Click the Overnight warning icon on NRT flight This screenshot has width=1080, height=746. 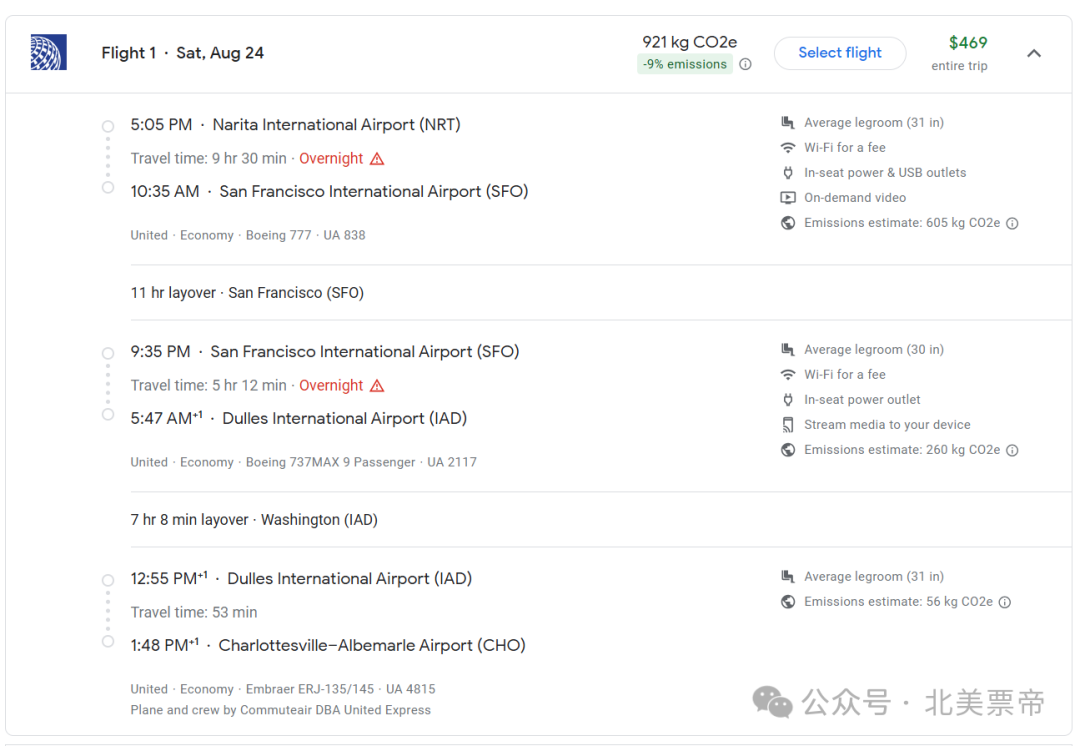[377, 159]
